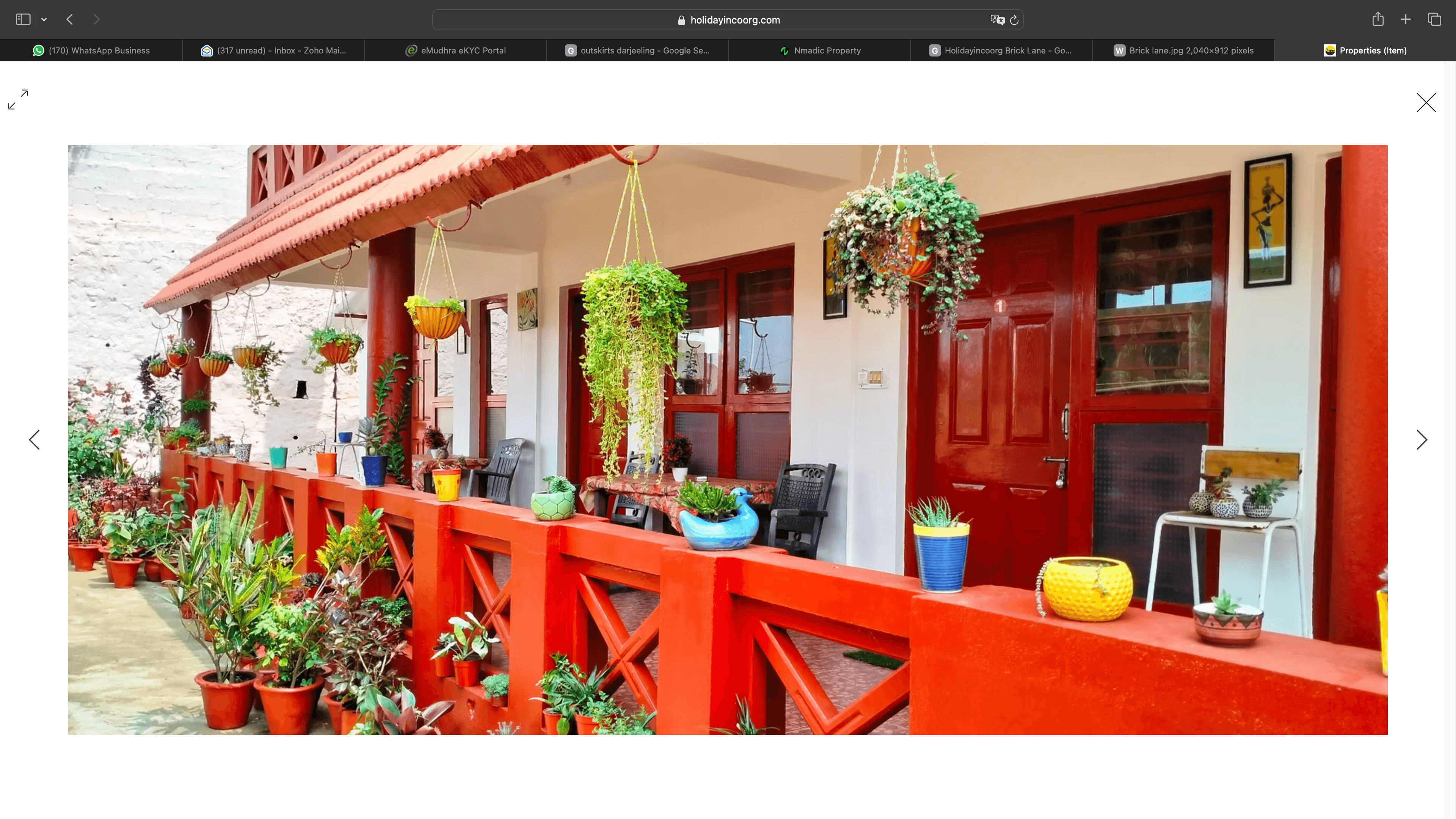1456x819 pixels.
Task: Click the veranda gallery photo
Action: tap(728, 440)
